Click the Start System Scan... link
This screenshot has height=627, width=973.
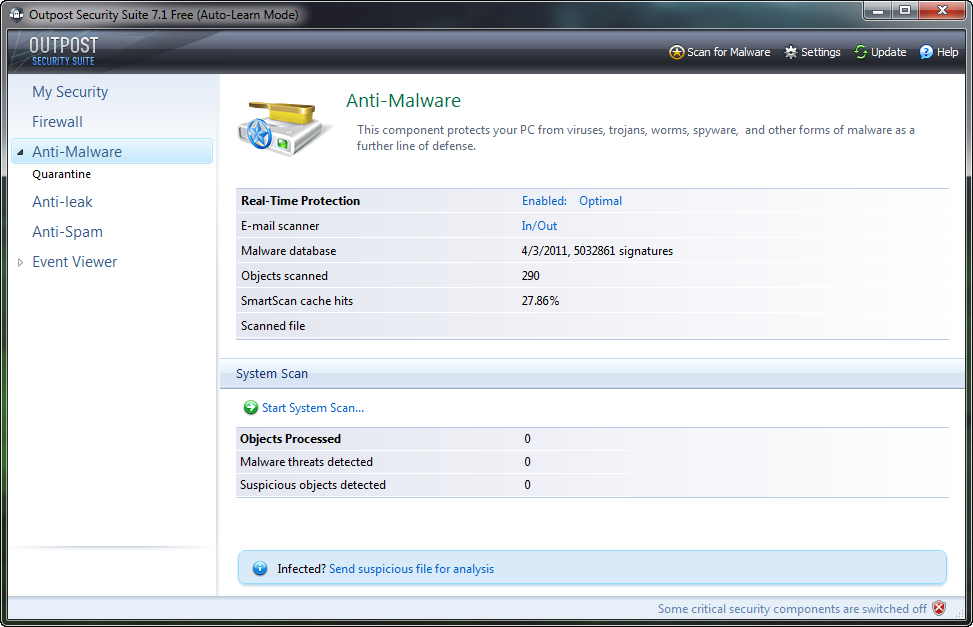313,408
